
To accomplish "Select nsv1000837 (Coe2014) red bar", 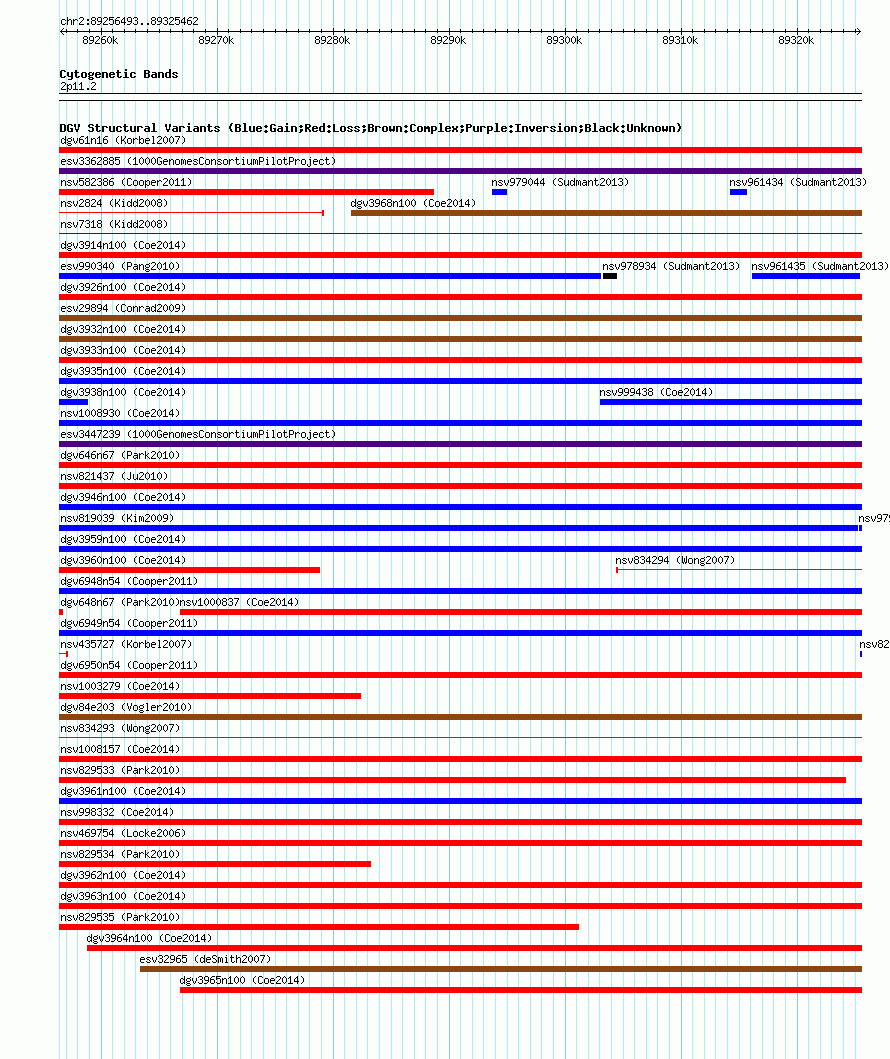I will pyautogui.click(x=521, y=612).
